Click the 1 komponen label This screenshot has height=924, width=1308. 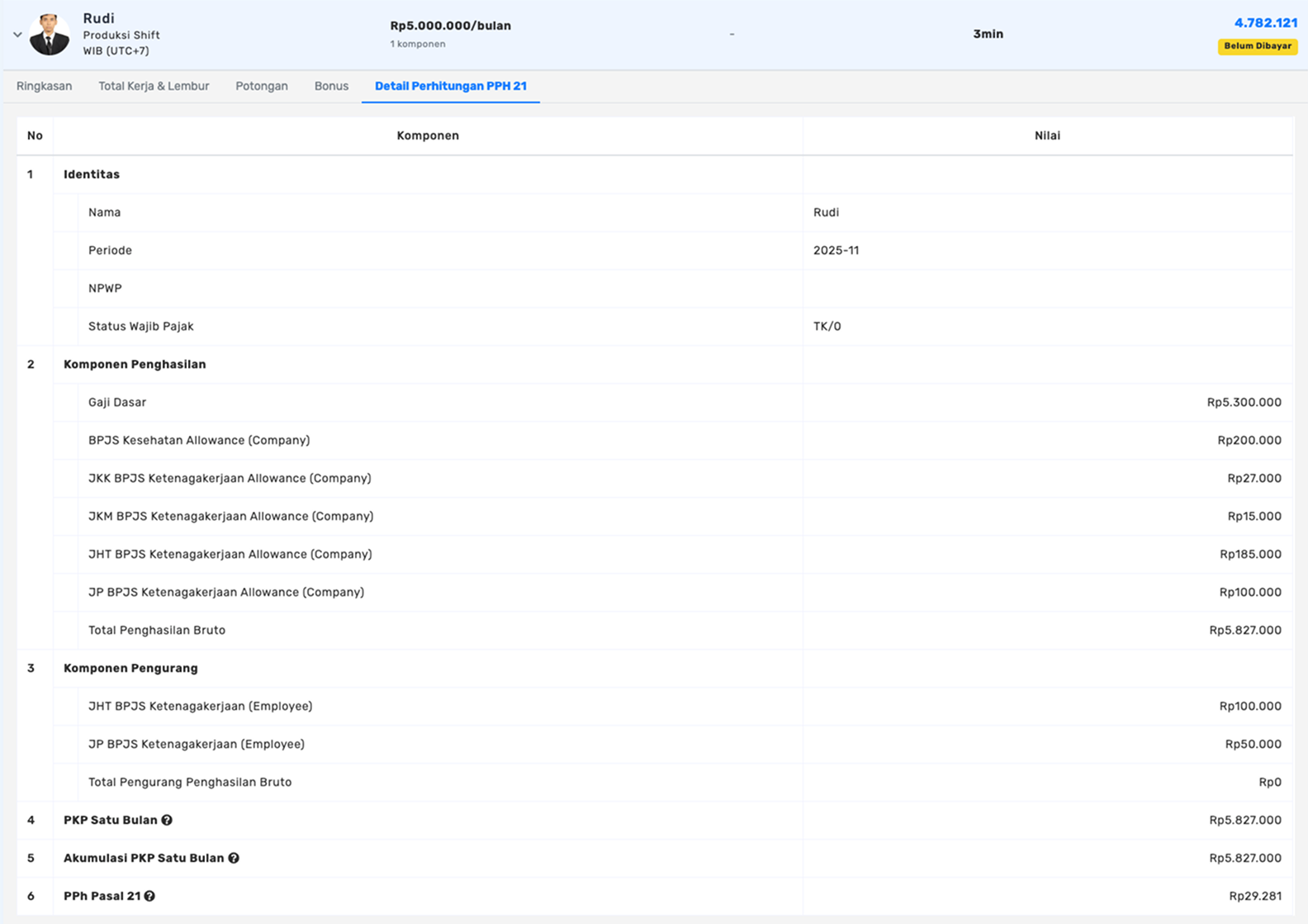(418, 44)
